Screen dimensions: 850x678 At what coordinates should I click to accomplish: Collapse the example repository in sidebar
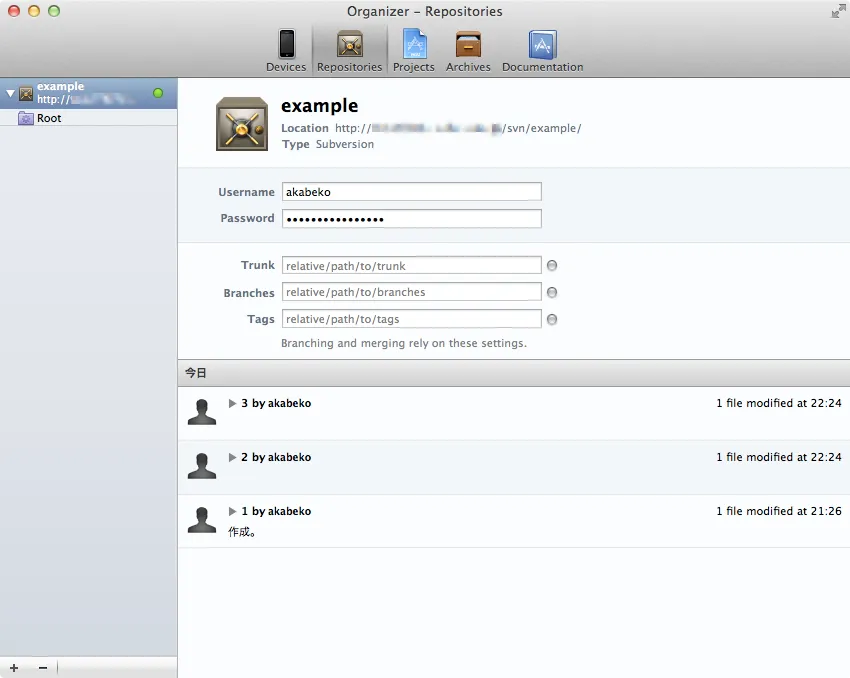[x=10, y=93]
